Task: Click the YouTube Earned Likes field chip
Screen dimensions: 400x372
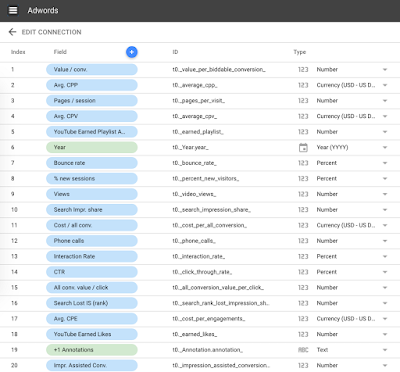Action: (x=92, y=334)
